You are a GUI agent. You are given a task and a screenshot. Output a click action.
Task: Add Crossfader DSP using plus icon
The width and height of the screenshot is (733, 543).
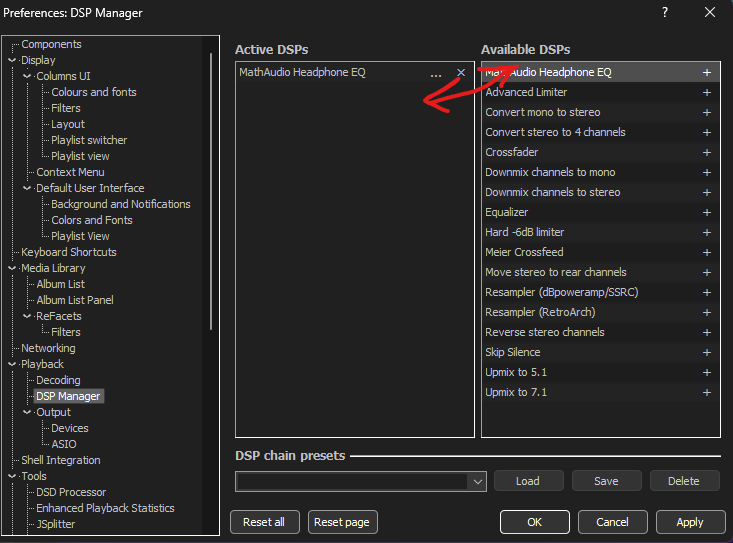point(706,153)
